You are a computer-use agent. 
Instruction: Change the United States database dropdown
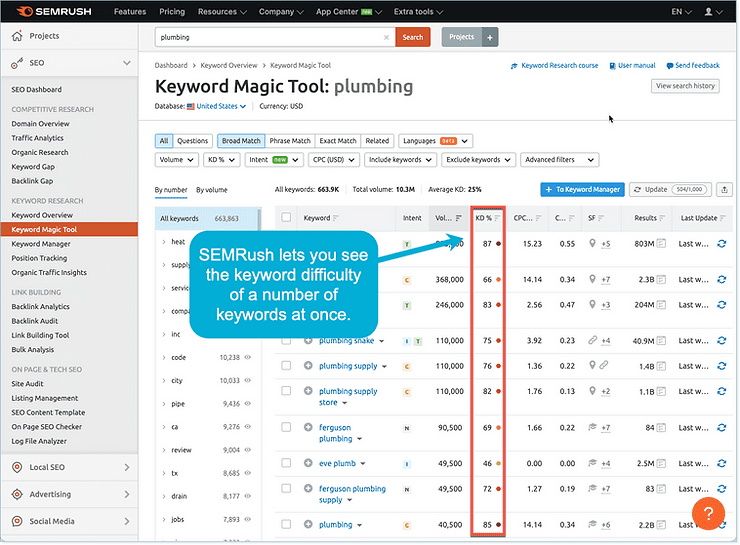(x=216, y=107)
